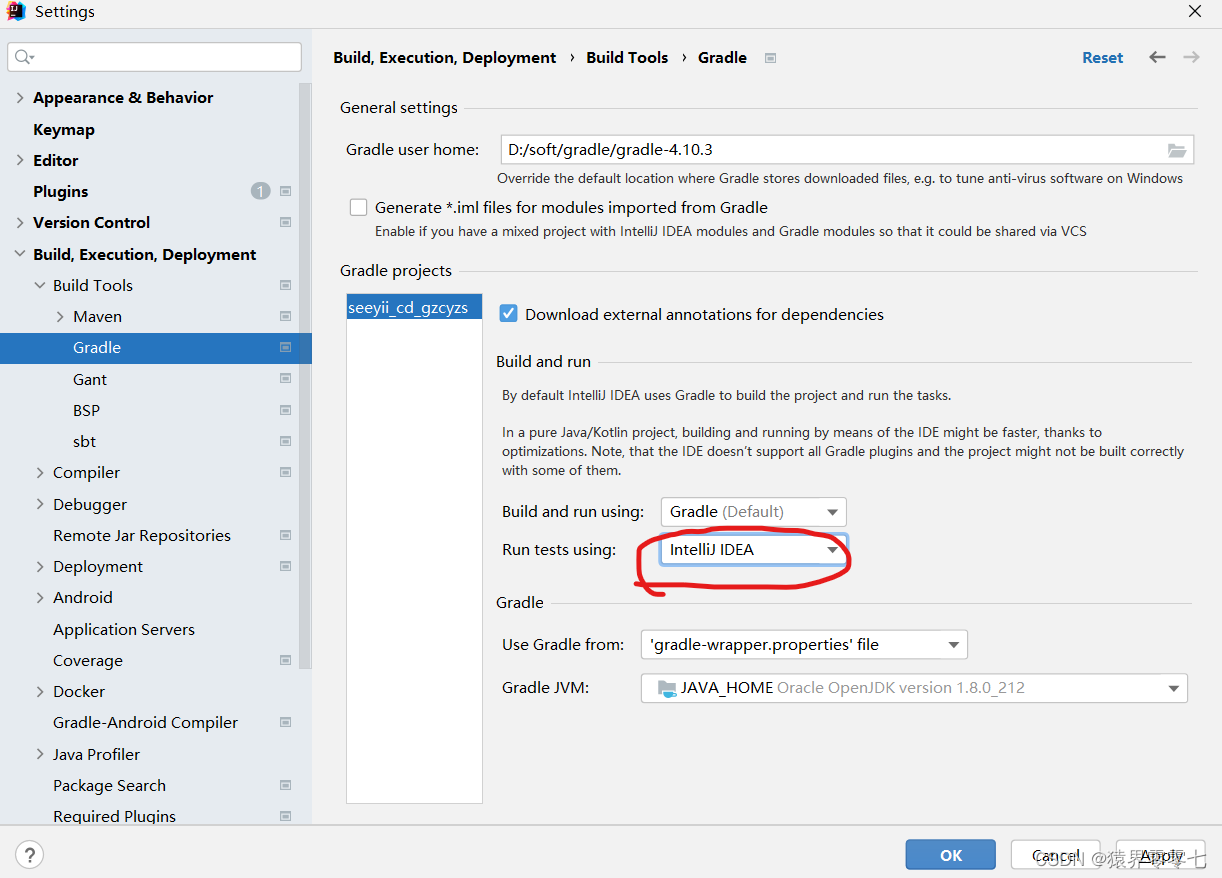The width and height of the screenshot is (1222, 878).
Task: Click the project icon next to Maven
Action: [x=285, y=316]
